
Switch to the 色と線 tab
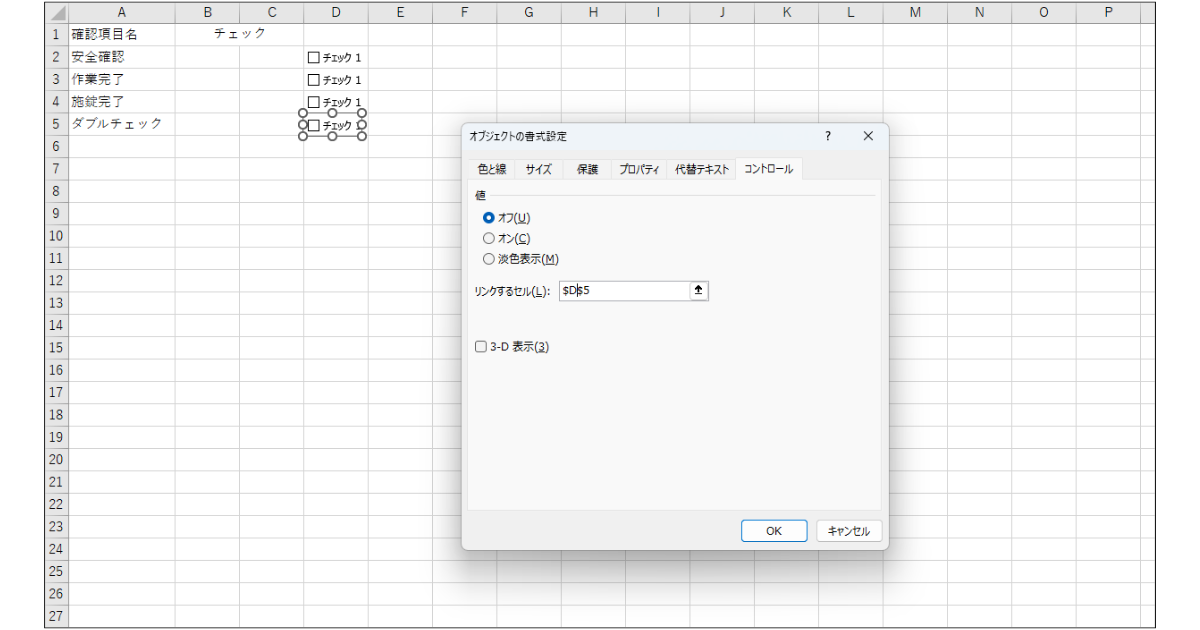coord(491,169)
